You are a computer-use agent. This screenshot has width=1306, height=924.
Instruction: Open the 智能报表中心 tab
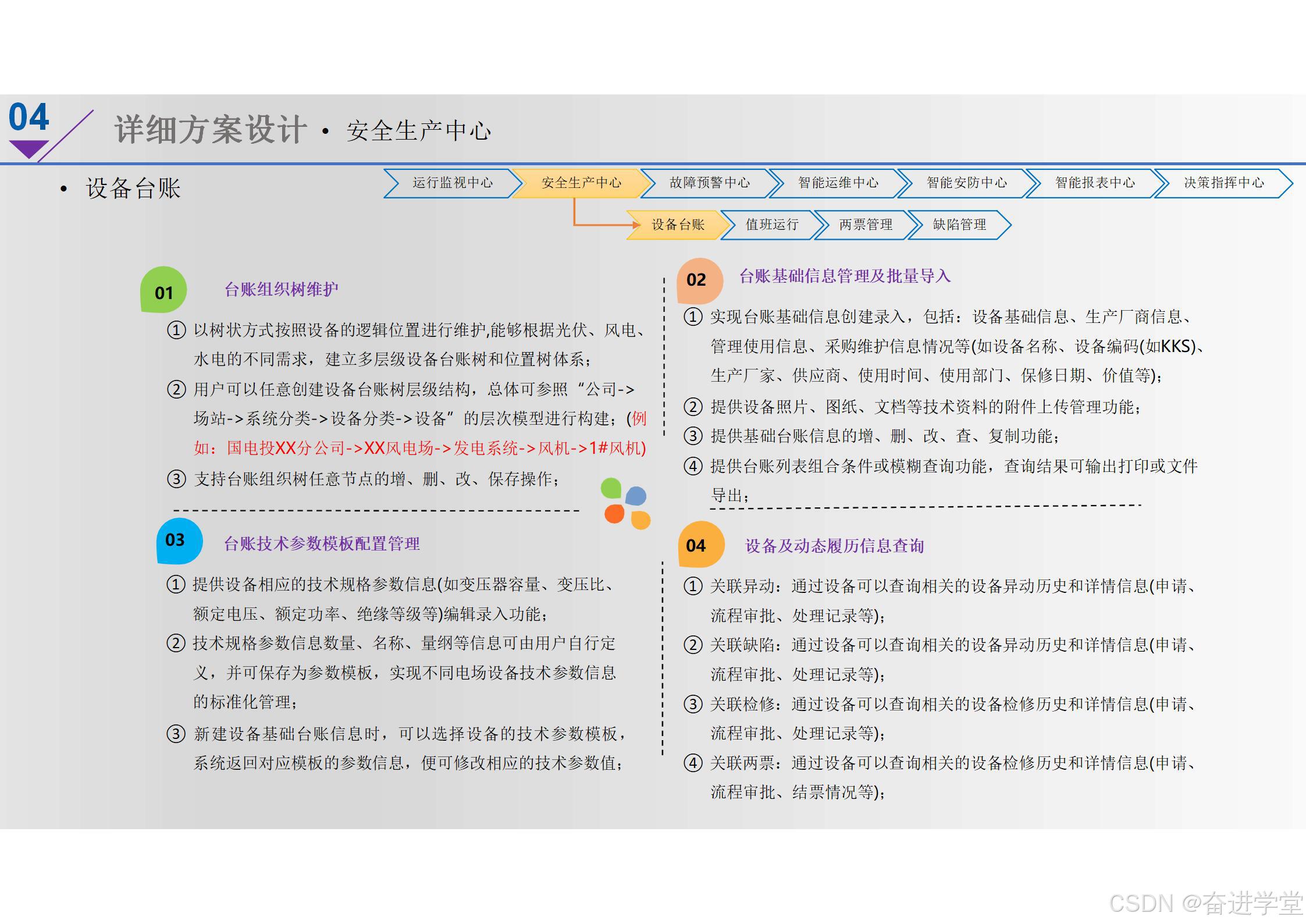(x=1094, y=183)
